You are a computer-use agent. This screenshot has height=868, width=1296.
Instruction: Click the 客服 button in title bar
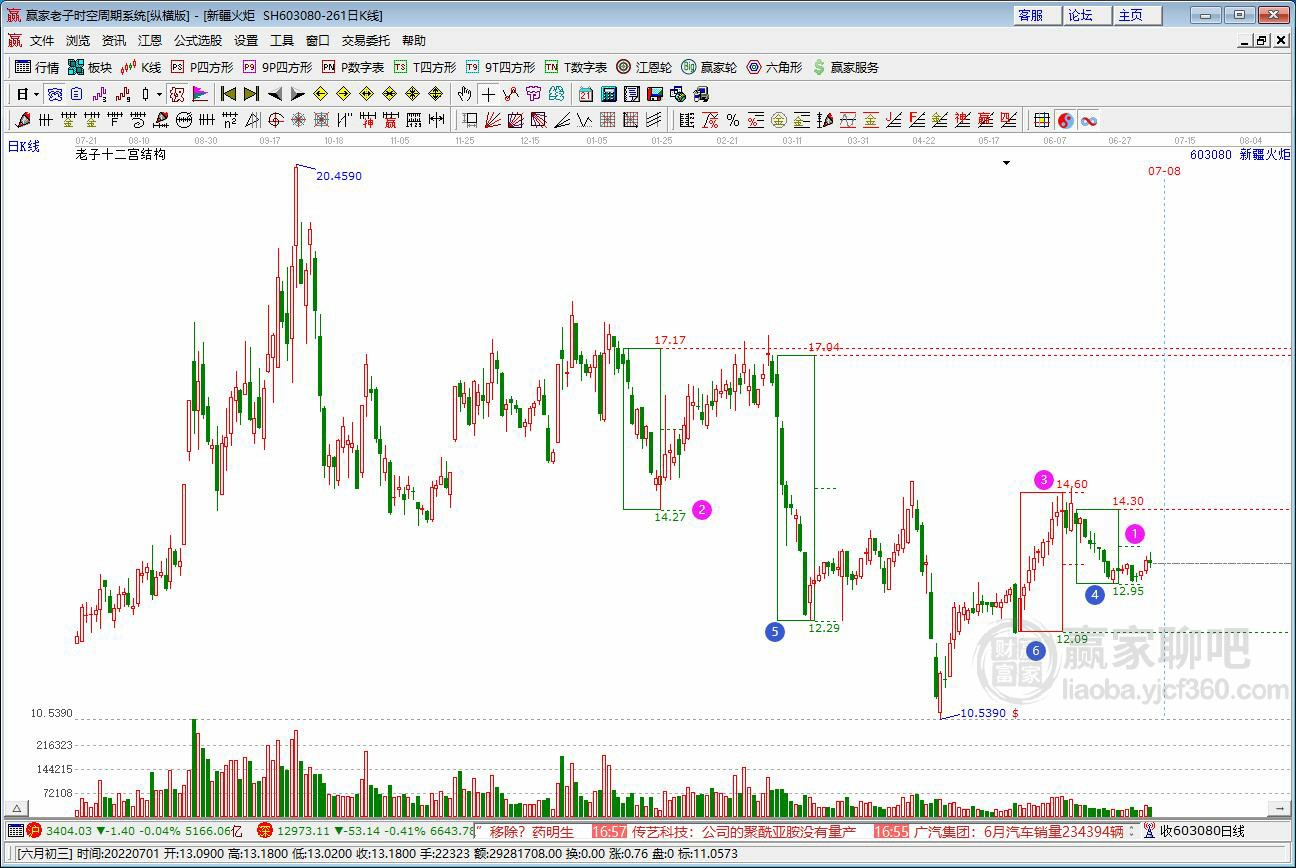pyautogui.click(x=1038, y=15)
